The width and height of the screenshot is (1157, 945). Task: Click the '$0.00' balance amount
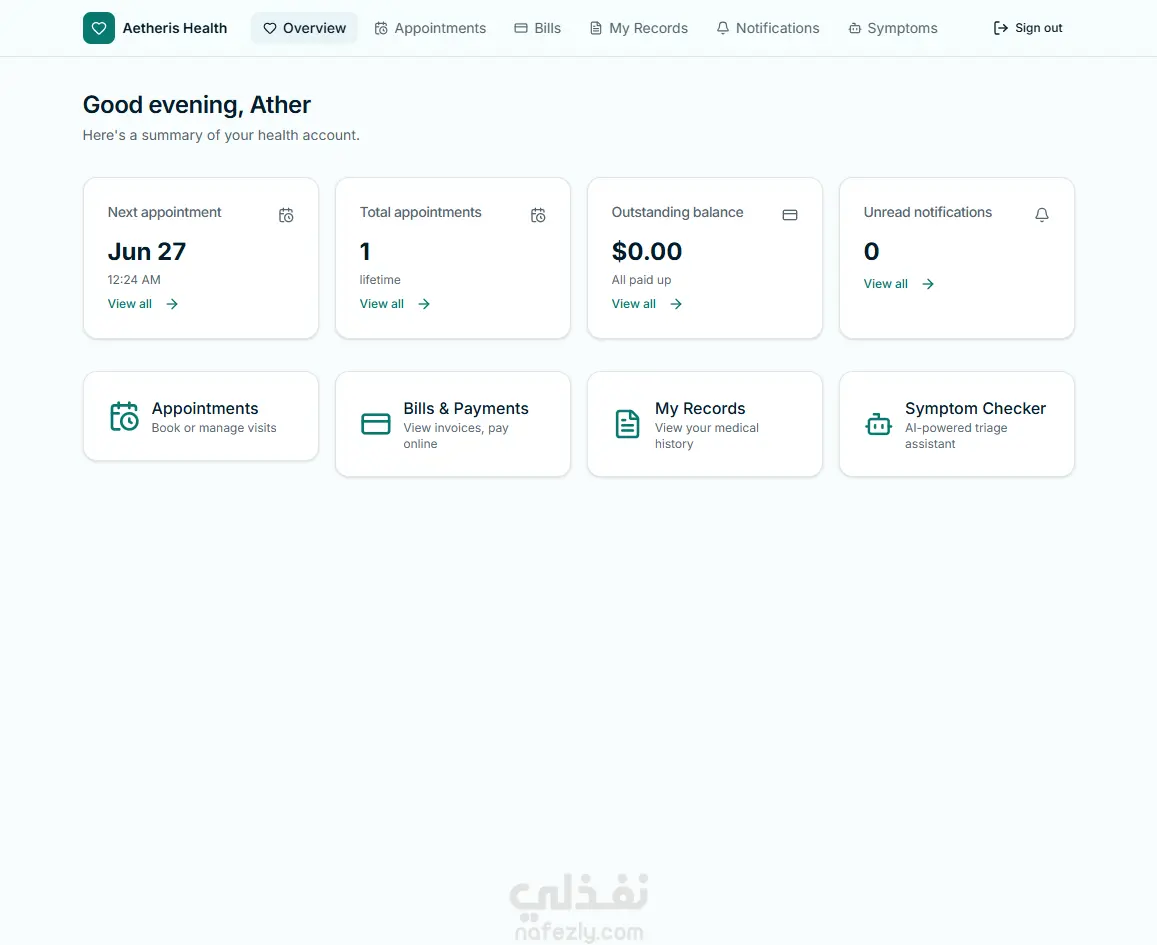[647, 252]
